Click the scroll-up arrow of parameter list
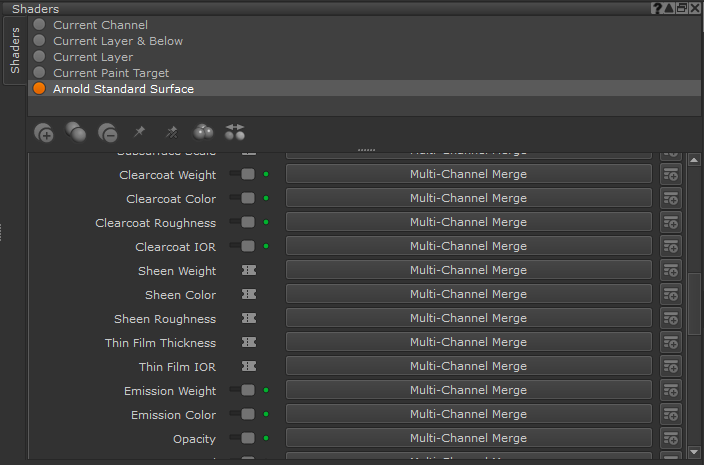704x465 pixels. (694, 159)
